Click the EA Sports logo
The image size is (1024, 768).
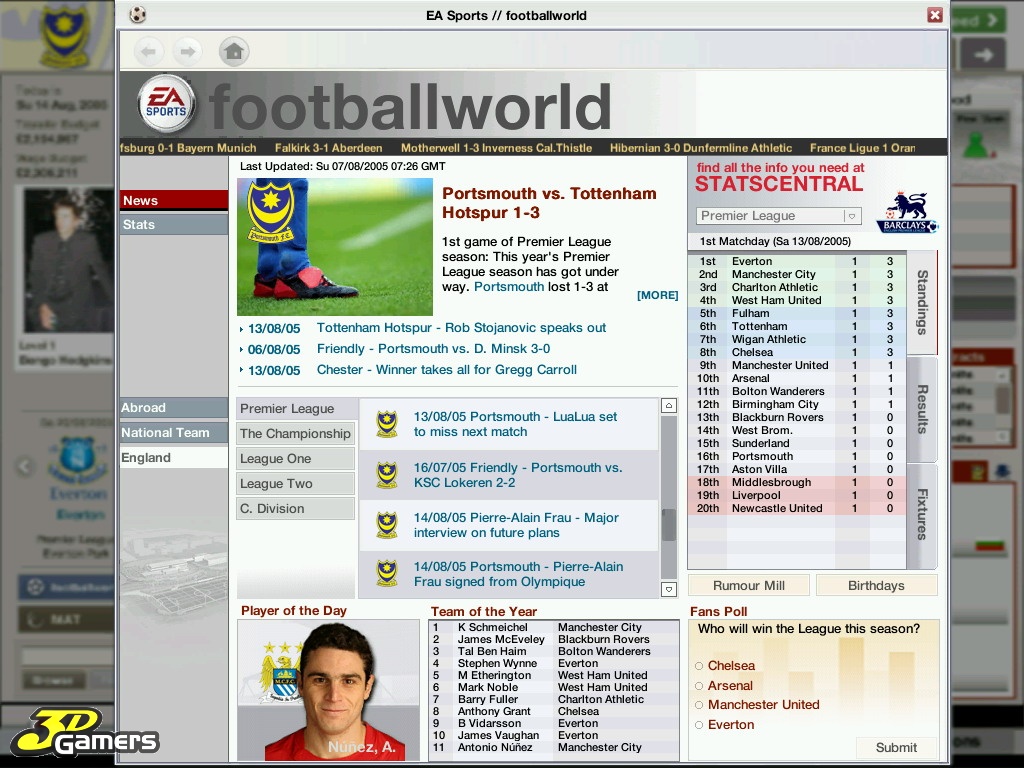click(x=165, y=104)
